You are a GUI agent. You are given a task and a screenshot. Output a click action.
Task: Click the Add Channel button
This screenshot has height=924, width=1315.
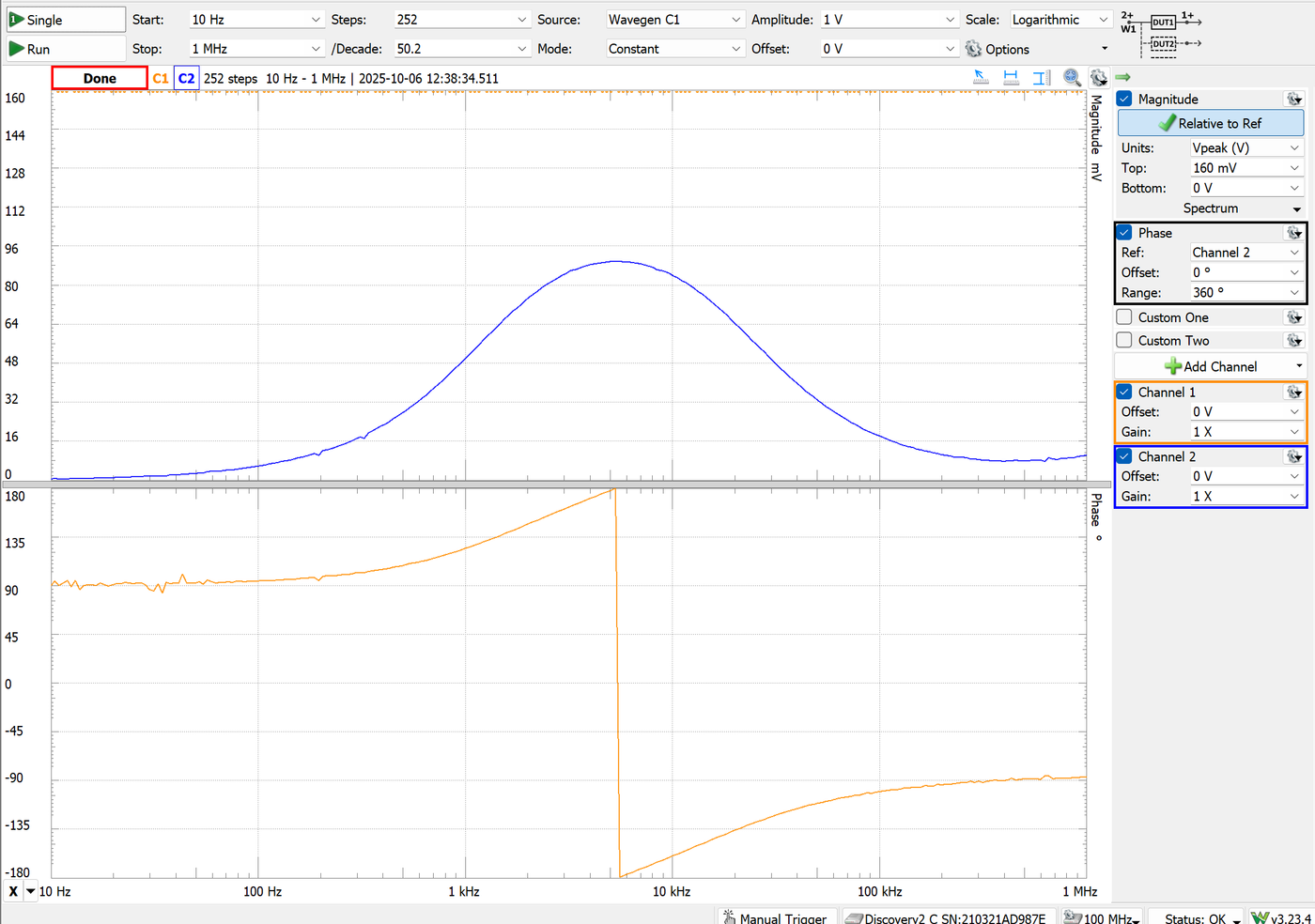pyautogui.click(x=1210, y=366)
